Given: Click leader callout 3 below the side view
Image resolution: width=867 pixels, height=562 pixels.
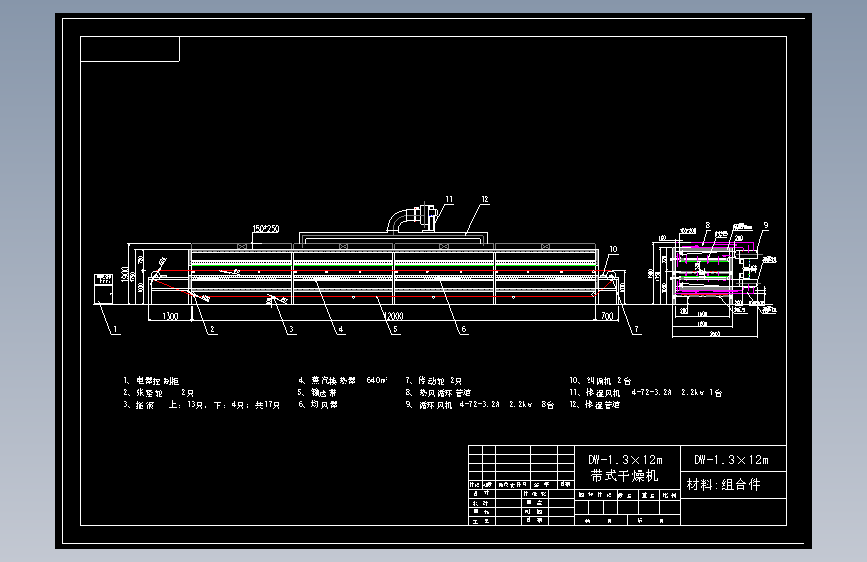Looking at the screenshot, I should click(x=291, y=329).
